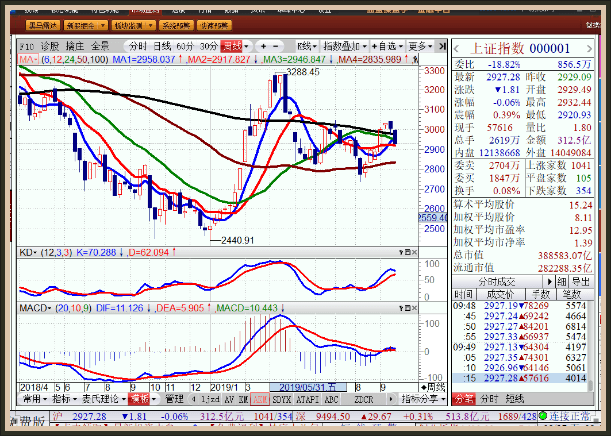Select the ZDCR indicator tab
Image resolution: width=611 pixels, height=436 pixels.
coord(364,399)
